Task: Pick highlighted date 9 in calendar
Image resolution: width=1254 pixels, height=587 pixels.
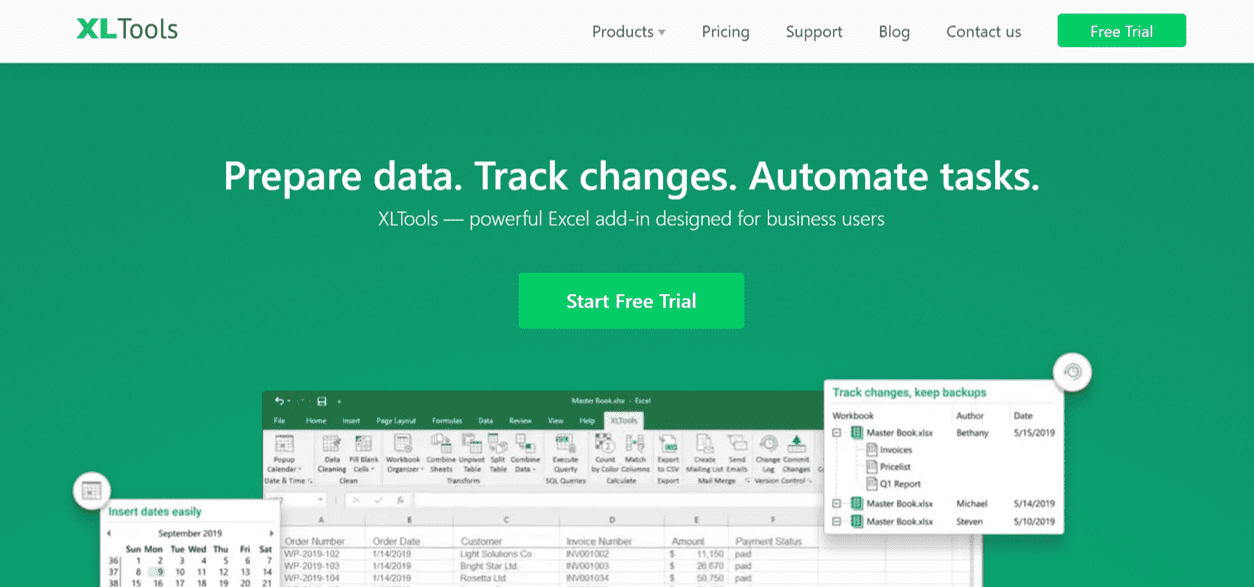Action: (x=156, y=572)
